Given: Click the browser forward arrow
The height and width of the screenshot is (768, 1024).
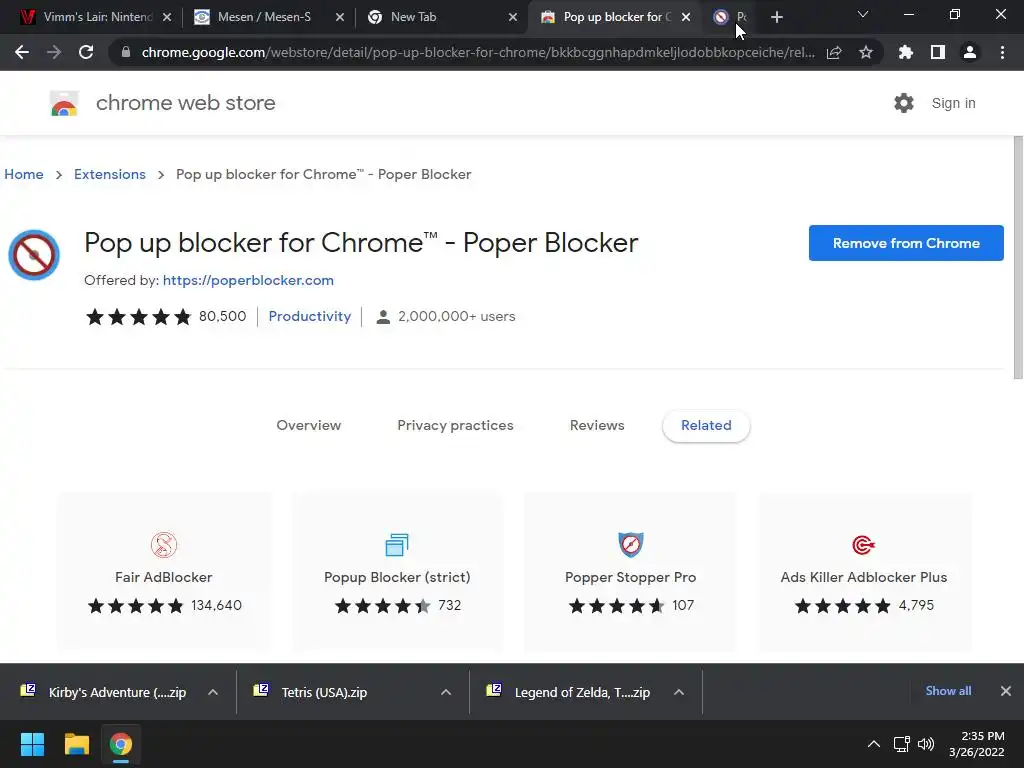Looking at the screenshot, I should point(54,52).
